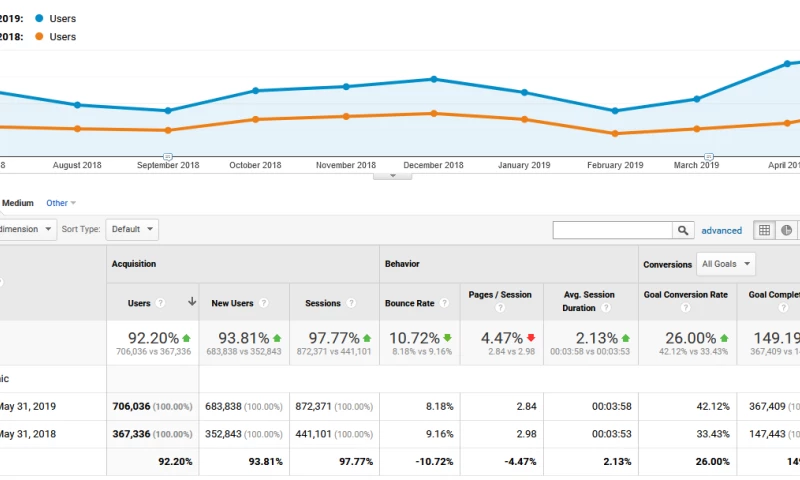800x480 pixels.
Task: Select the Medium dimension tab
Action: pos(17,203)
